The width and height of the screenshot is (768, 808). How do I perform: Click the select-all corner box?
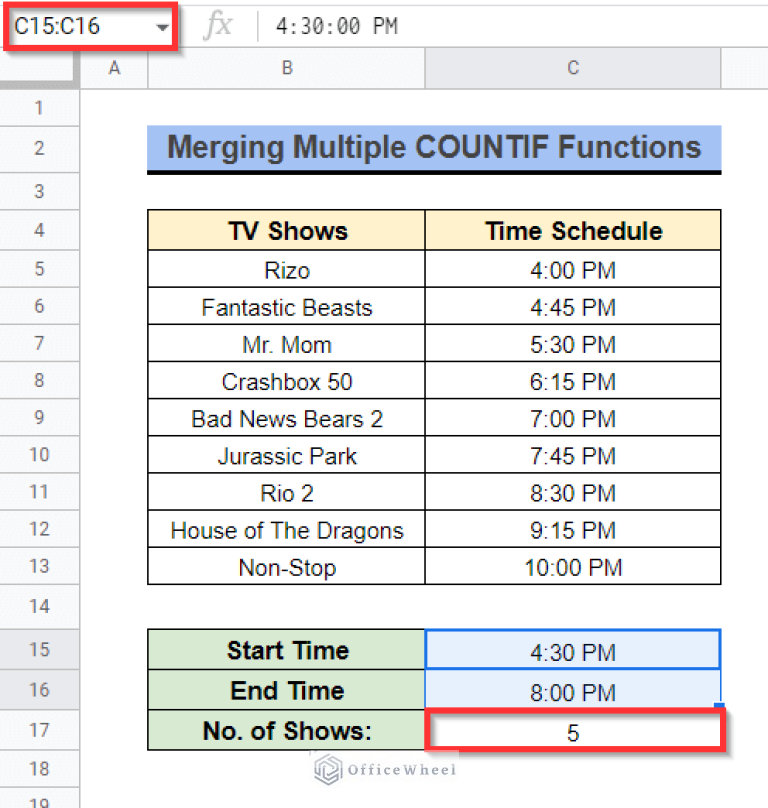[x=40, y=68]
